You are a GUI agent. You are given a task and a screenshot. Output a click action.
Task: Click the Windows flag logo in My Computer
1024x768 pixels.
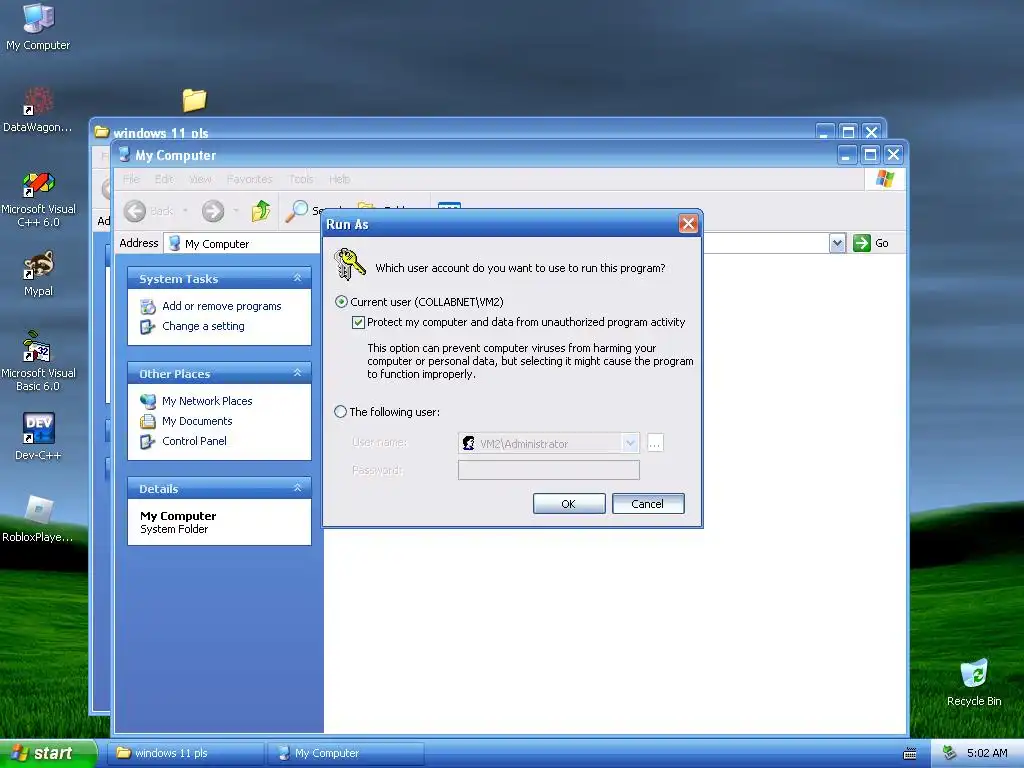tap(885, 178)
